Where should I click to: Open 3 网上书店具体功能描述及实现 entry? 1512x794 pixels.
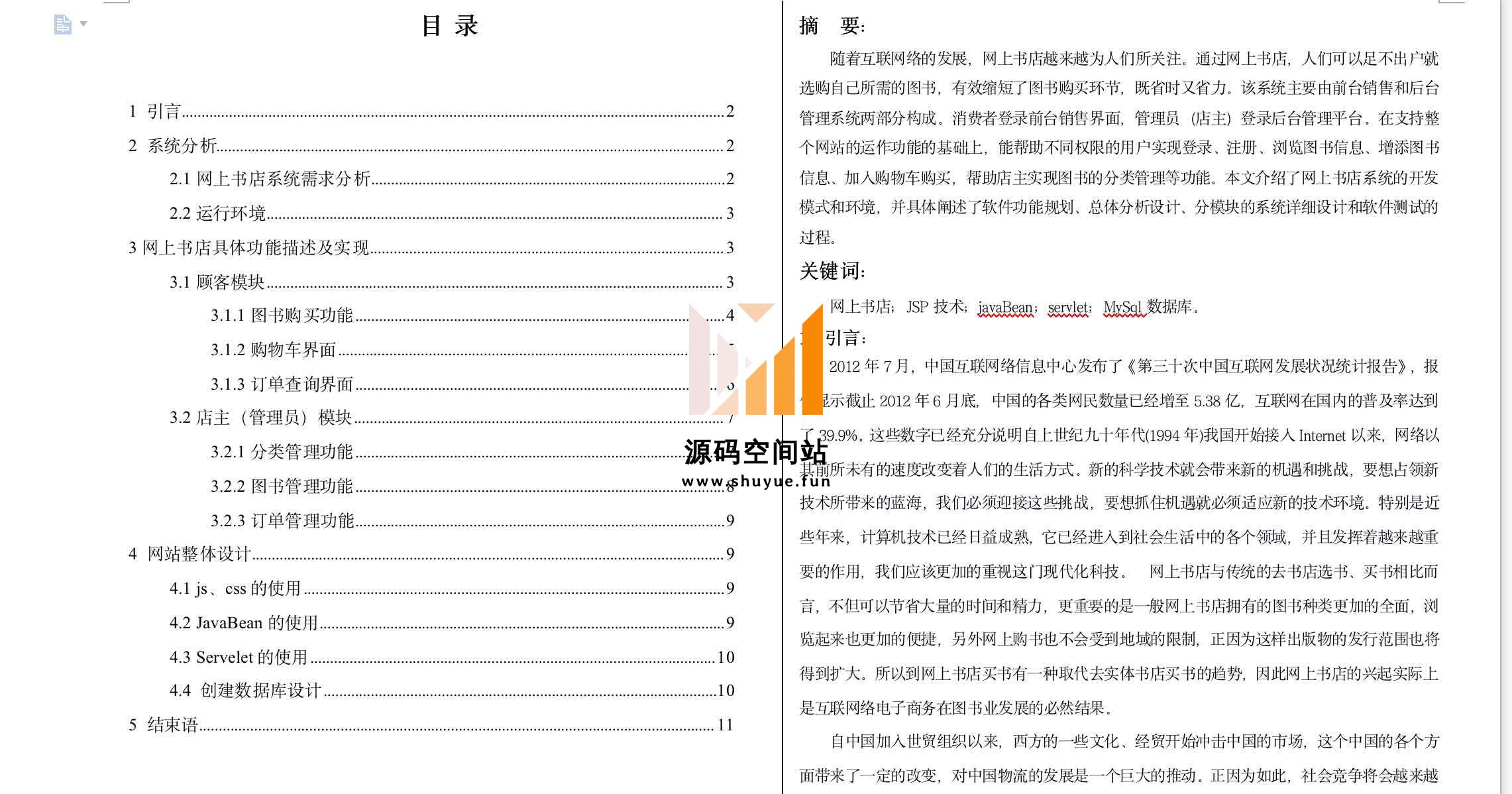pyautogui.click(x=248, y=248)
